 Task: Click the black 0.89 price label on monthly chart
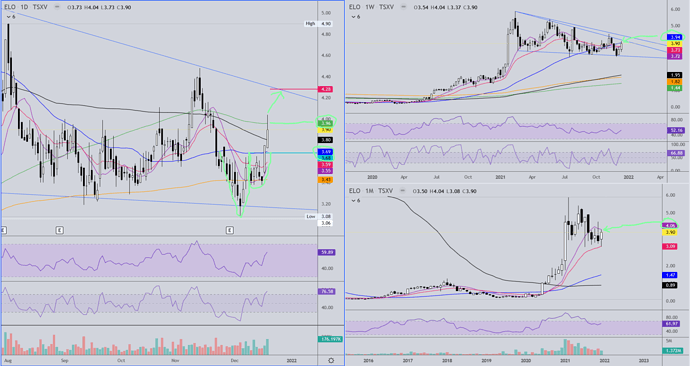tap(670, 285)
